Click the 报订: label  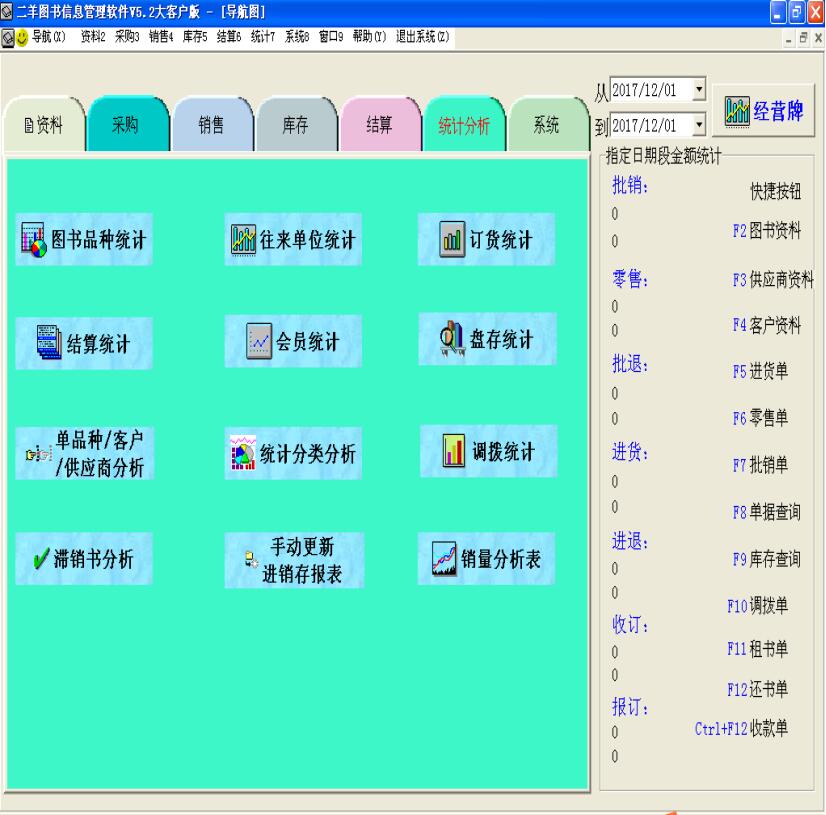630,706
